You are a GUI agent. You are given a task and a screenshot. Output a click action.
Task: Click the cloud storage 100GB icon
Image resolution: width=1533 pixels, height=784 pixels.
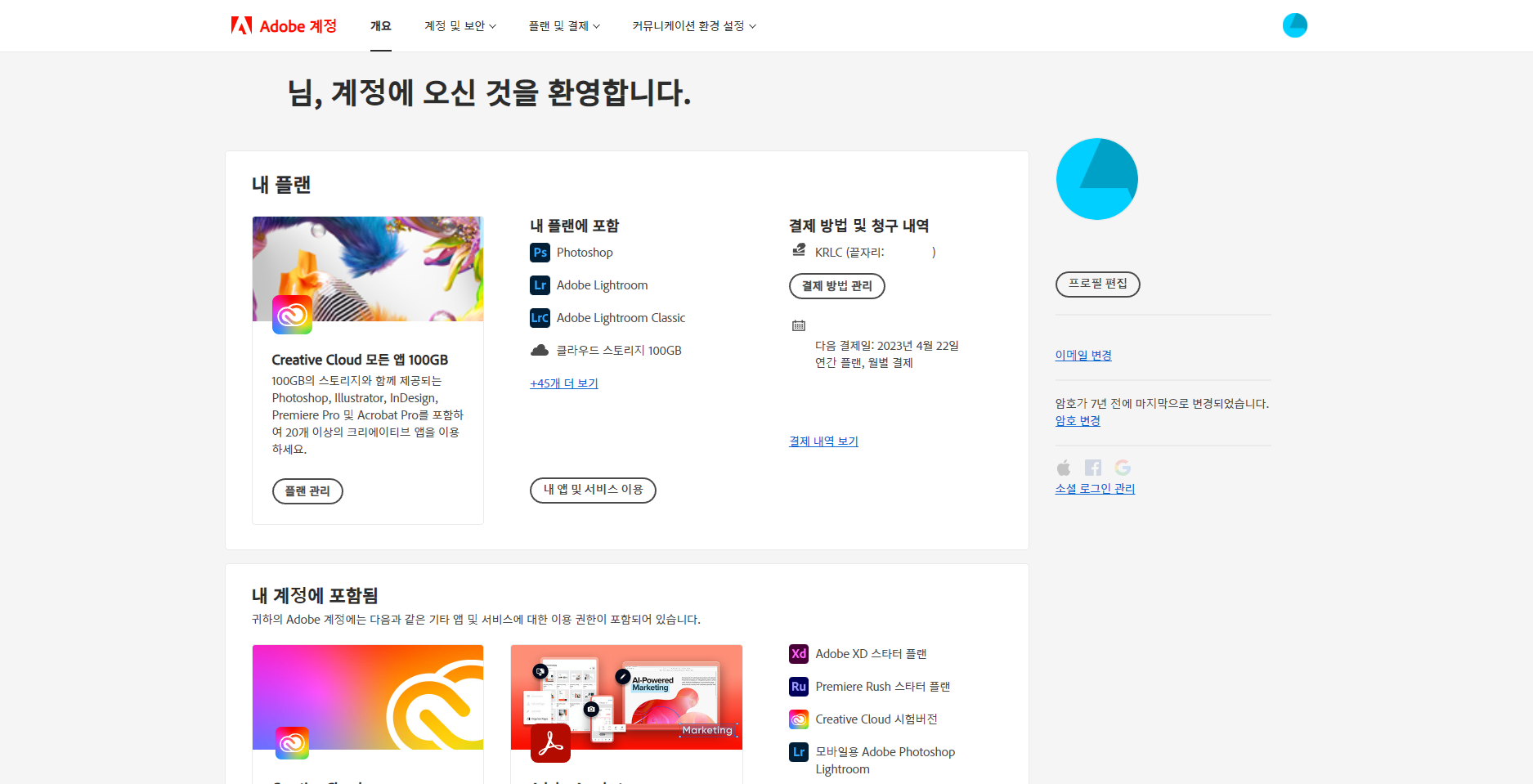[540, 350]
